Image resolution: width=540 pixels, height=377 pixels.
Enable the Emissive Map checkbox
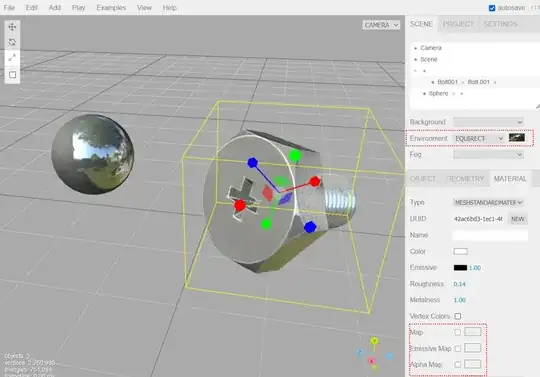pos(458,348)
